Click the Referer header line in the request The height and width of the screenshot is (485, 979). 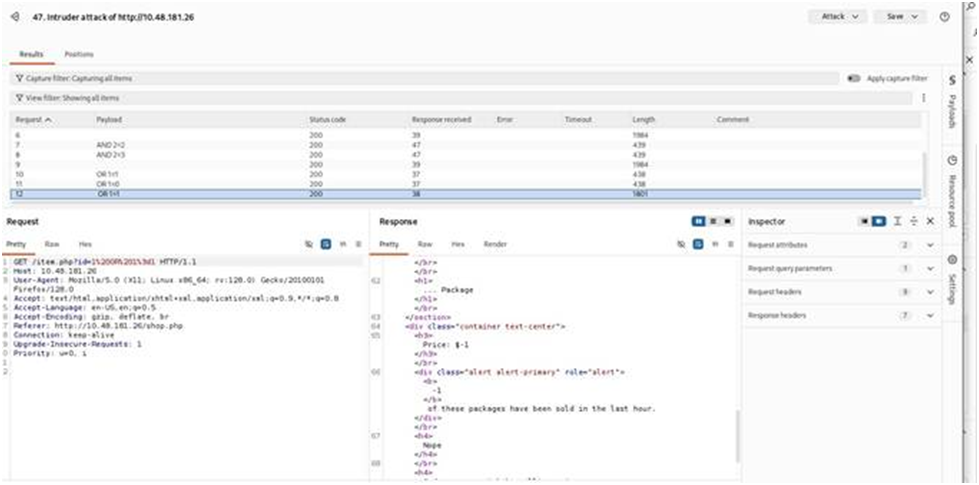[x=98, y=326]
